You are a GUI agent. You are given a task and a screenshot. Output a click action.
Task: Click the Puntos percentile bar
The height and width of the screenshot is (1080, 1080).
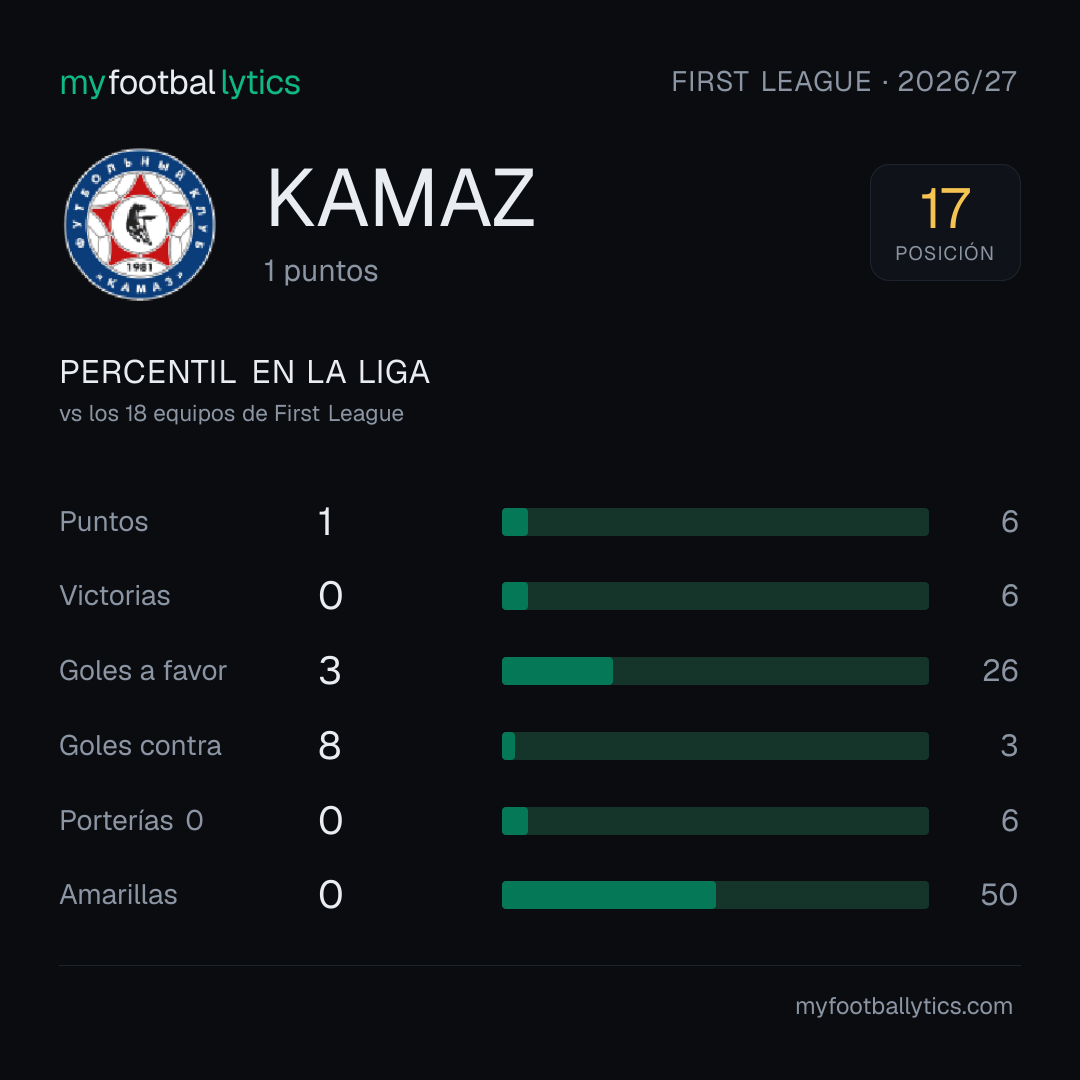[x=715, y=522]
